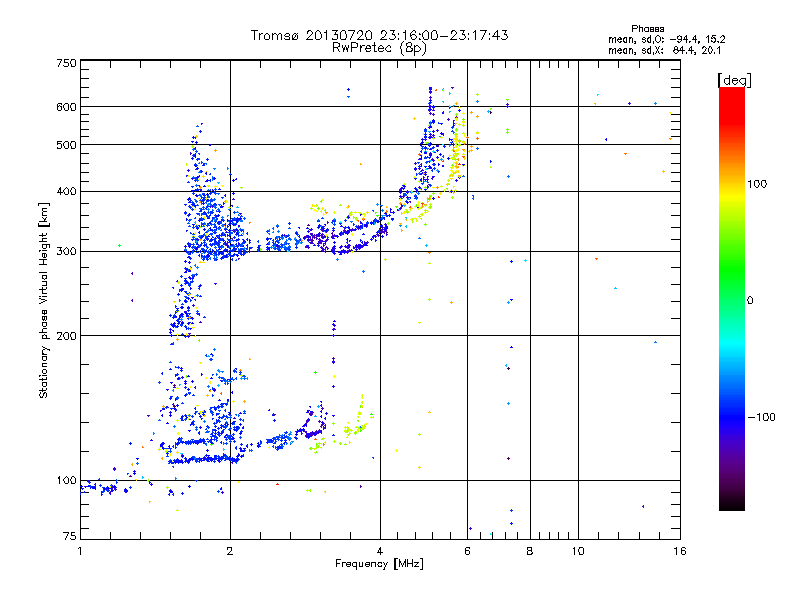Click the x-axis tick label '10'
Image resolution: width=800 pixels, height=600 pixels.
578,551
